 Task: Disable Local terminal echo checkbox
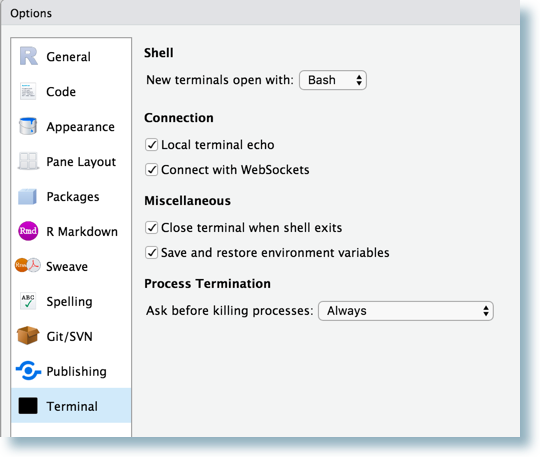coord(151,145)
